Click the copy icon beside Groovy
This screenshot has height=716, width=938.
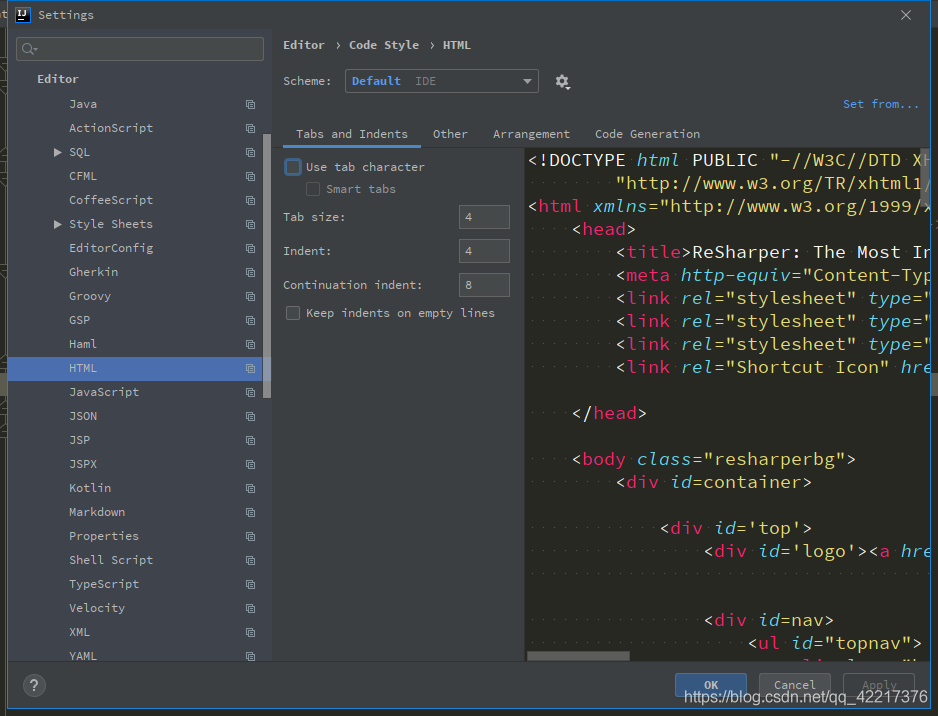(251, 297)
